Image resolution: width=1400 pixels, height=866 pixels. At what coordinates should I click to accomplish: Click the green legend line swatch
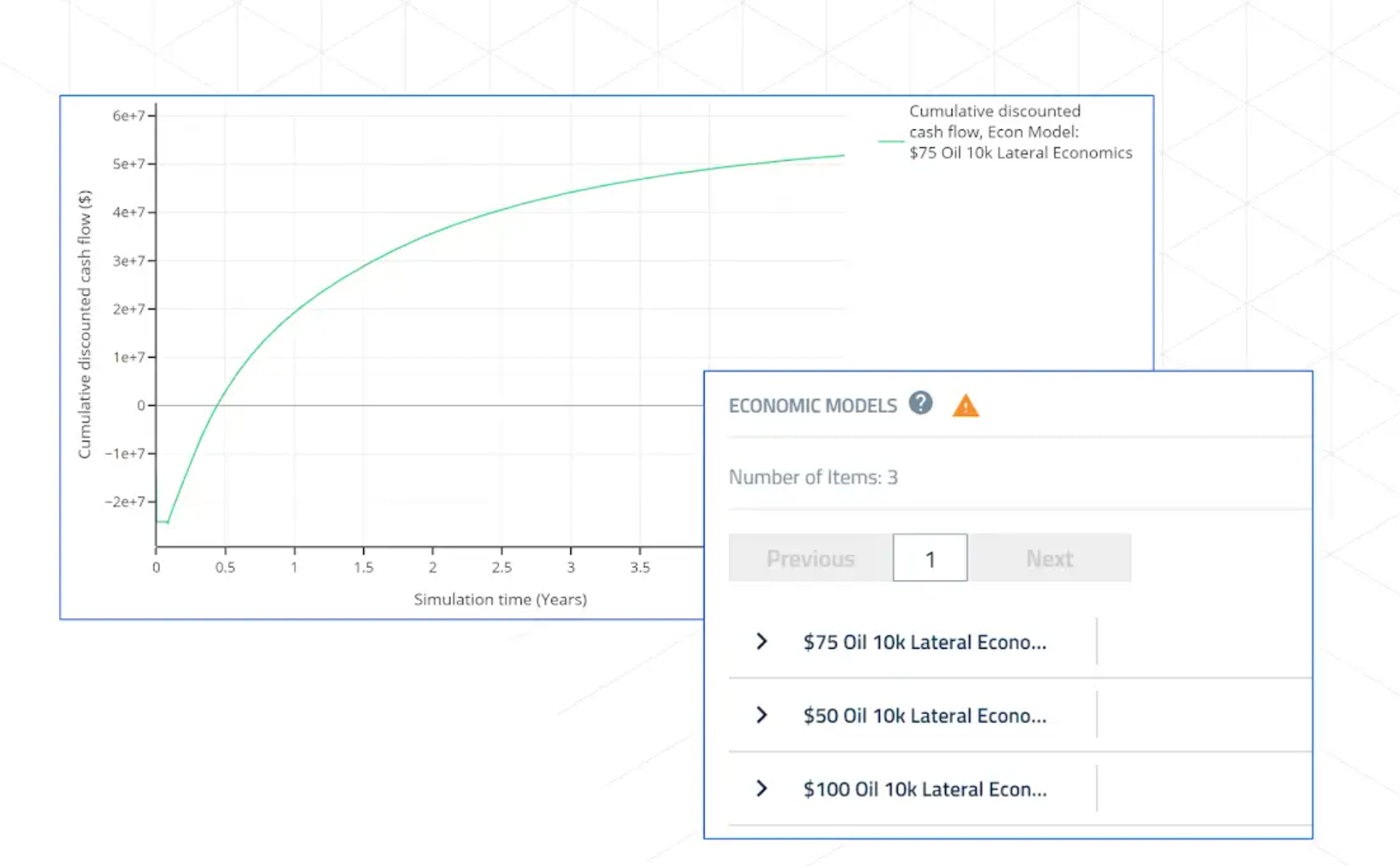890,141
